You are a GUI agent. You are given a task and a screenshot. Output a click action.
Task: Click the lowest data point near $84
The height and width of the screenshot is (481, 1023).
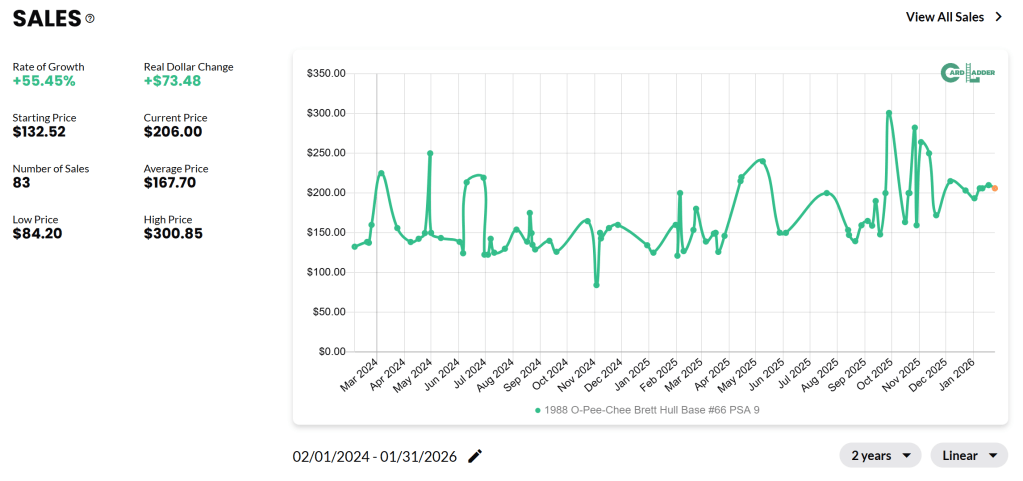pos(597,285)
